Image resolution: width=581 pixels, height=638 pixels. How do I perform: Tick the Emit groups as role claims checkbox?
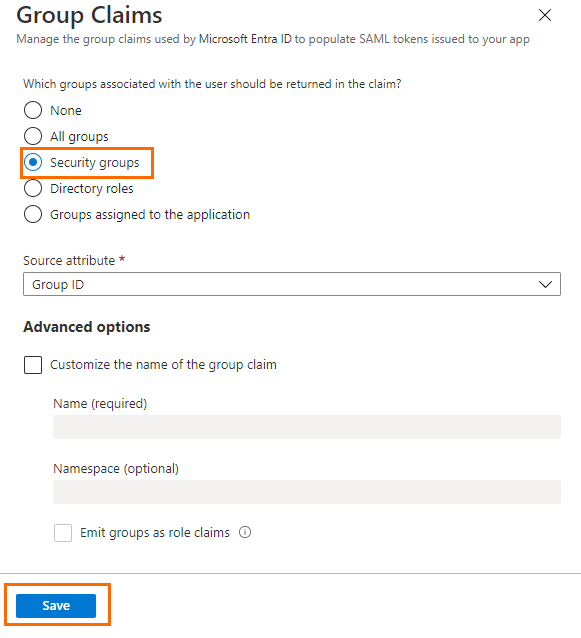pos(63,533)
